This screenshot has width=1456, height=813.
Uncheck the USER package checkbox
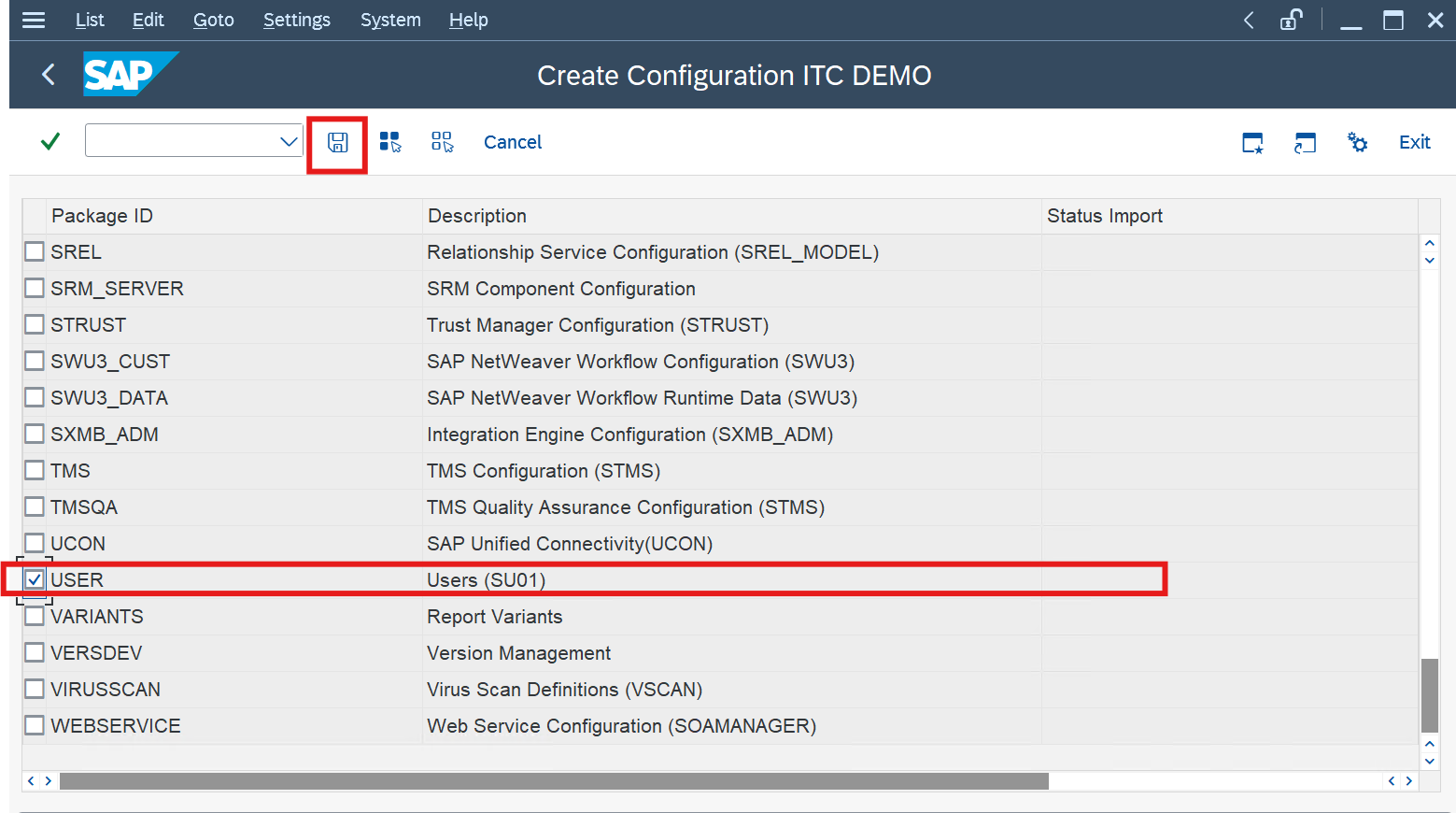pyautogui.click(x=35, y=579)
